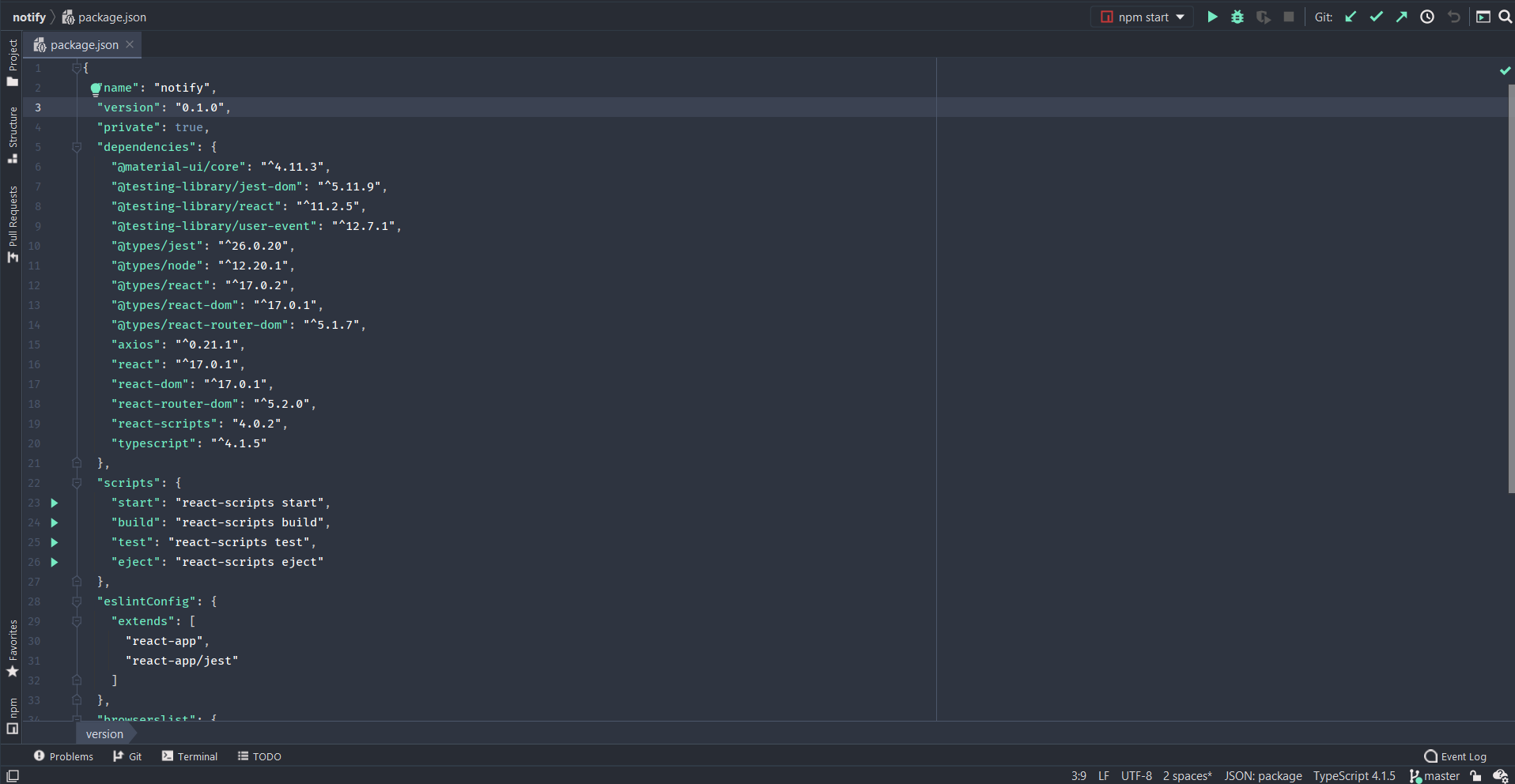Open the Favorites tool window

click(13, 649)
